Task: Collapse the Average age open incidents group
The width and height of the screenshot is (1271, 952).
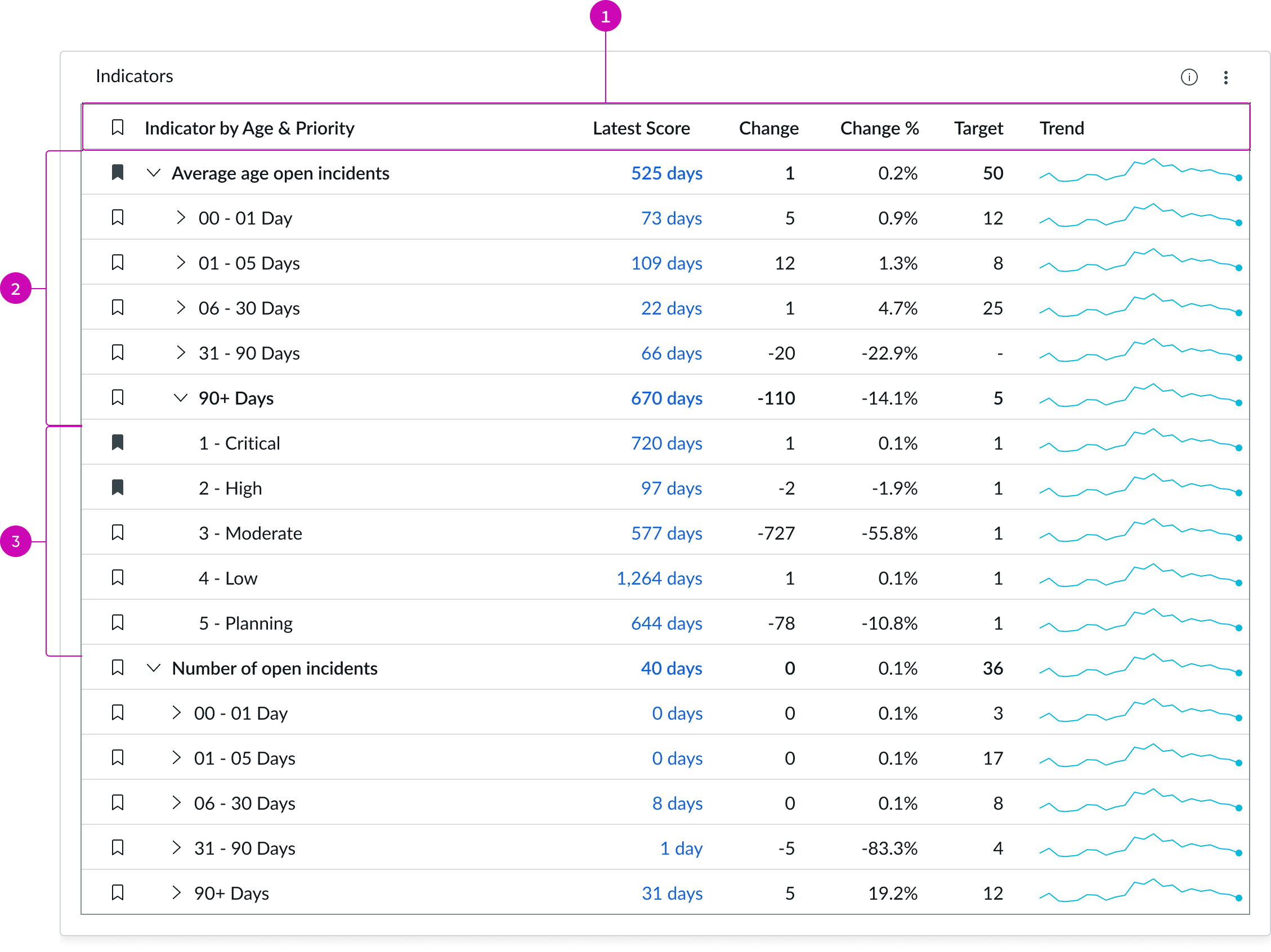Action: (x=153, y=173)
